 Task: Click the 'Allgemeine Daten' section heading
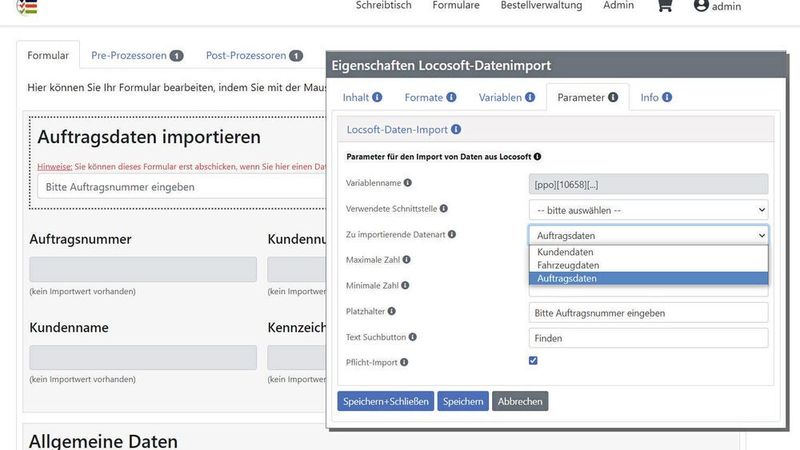[103, 441]
